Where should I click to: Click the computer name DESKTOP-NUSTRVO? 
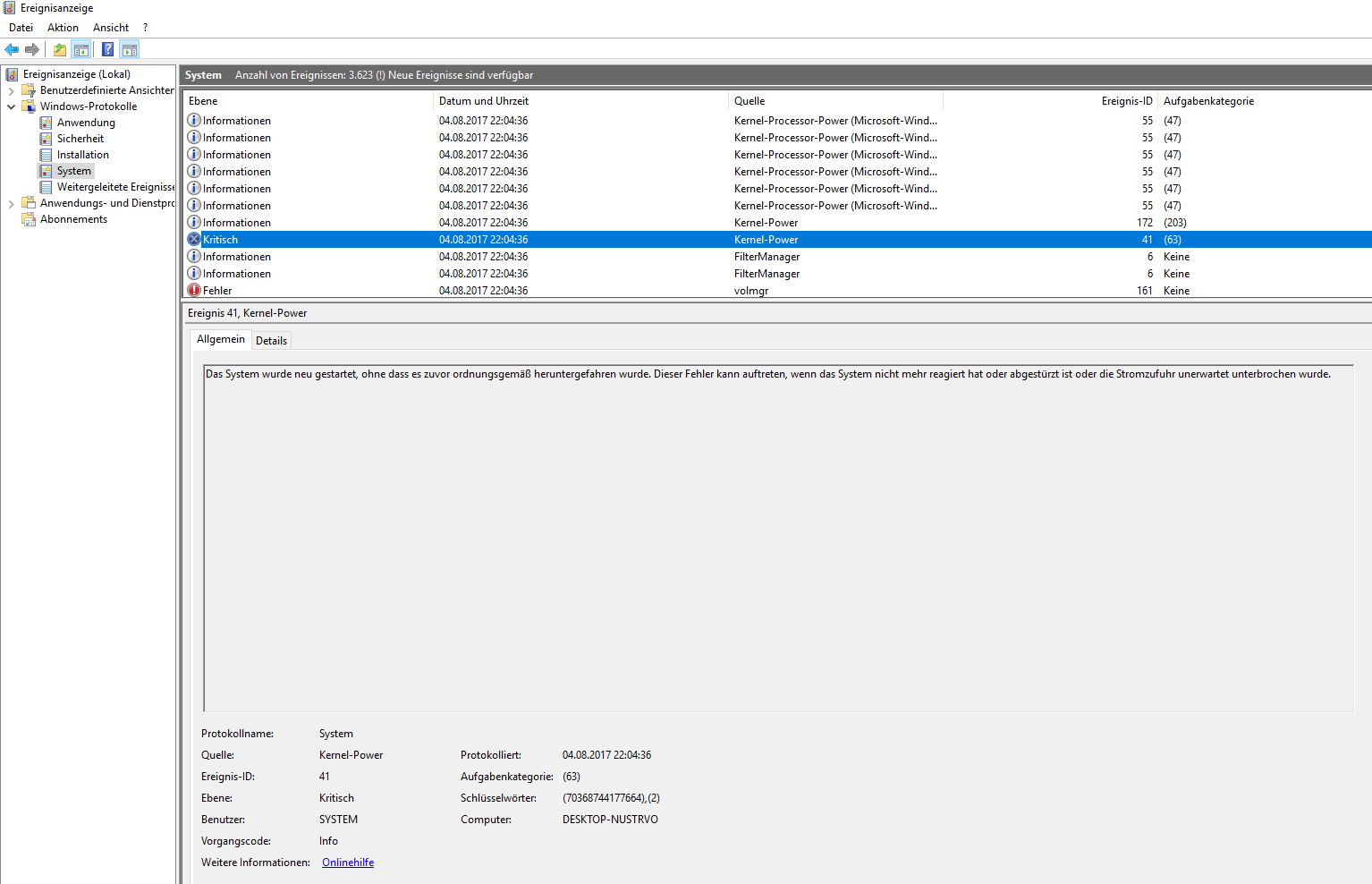(610, 820)
